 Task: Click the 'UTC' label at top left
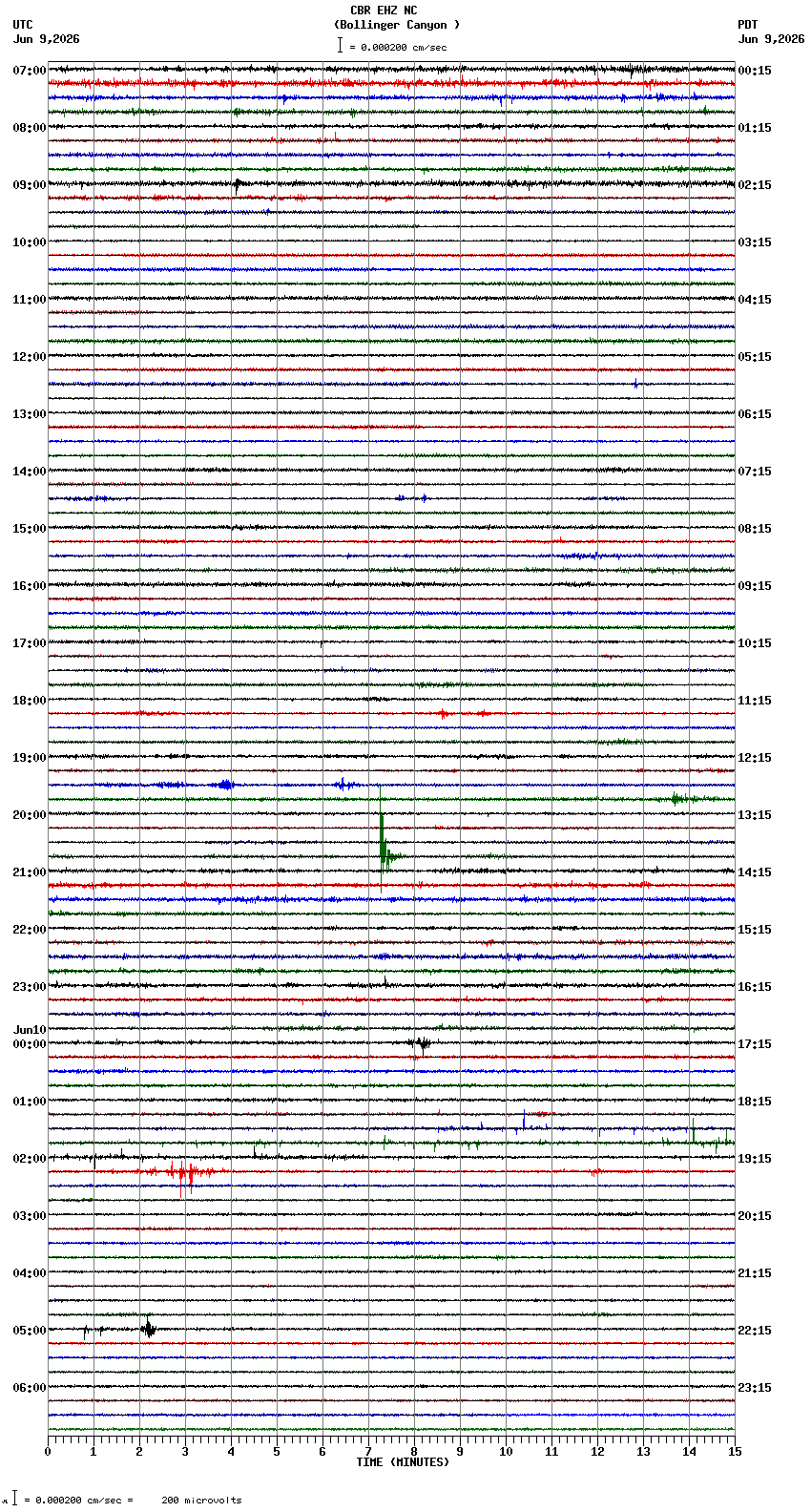tap(23, 25)
